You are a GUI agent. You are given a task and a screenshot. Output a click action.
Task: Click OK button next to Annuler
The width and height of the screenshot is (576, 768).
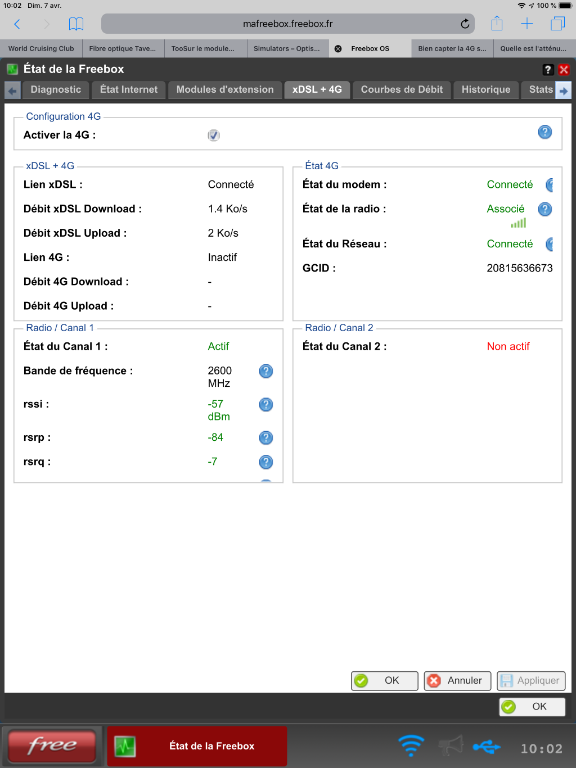click(x=384, y=681)
